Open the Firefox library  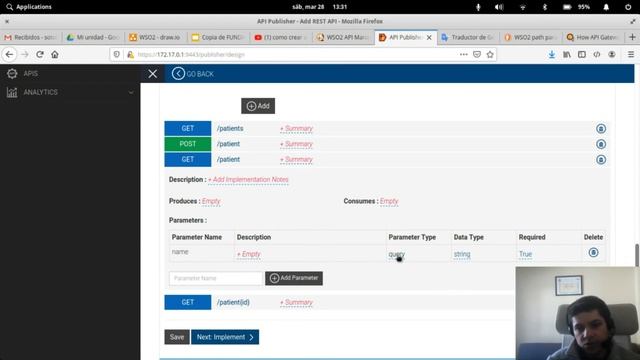tap(567, 54)
